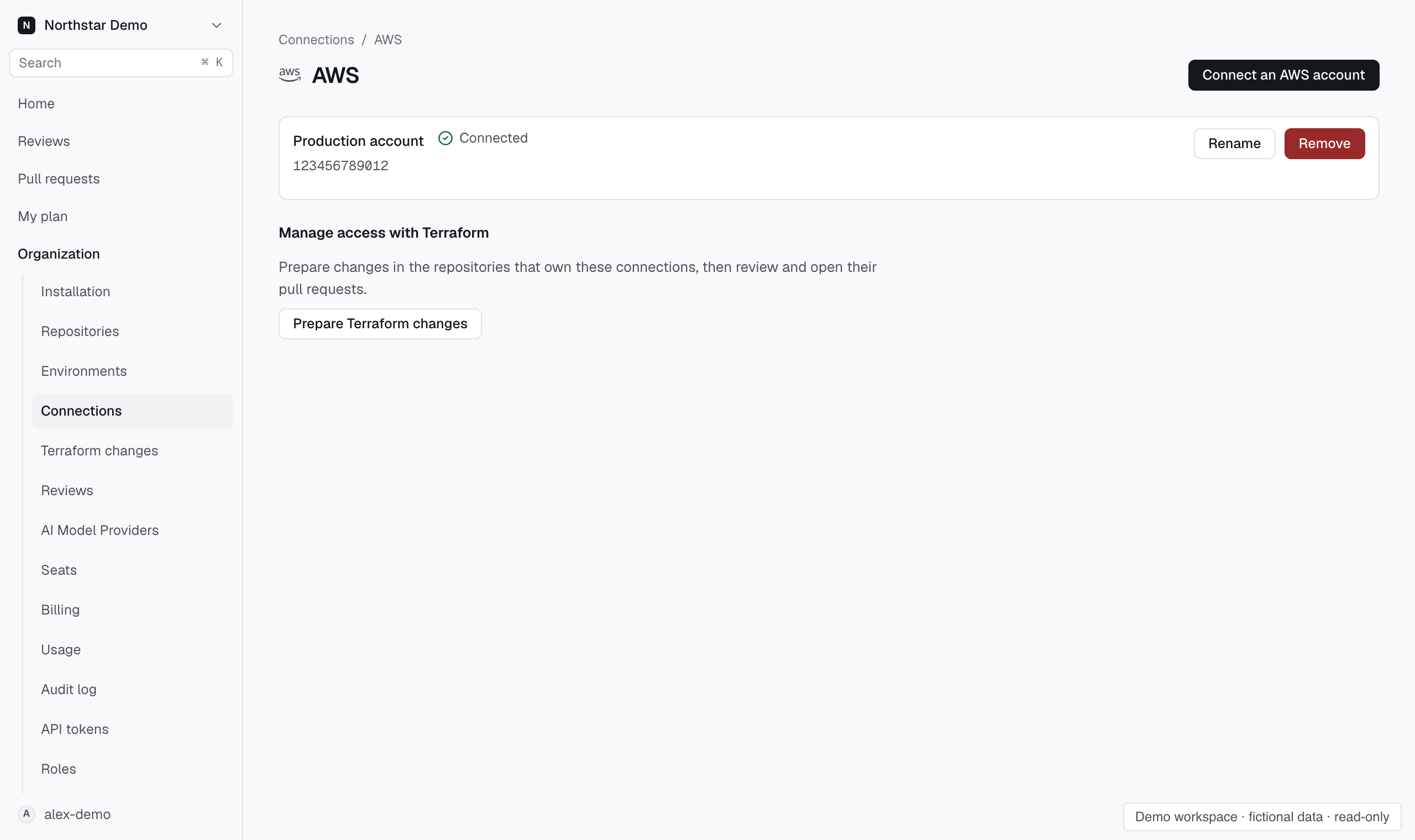Click the alex-demo avatar icon
Screen dimensions: 1415x840
(26, 814)
